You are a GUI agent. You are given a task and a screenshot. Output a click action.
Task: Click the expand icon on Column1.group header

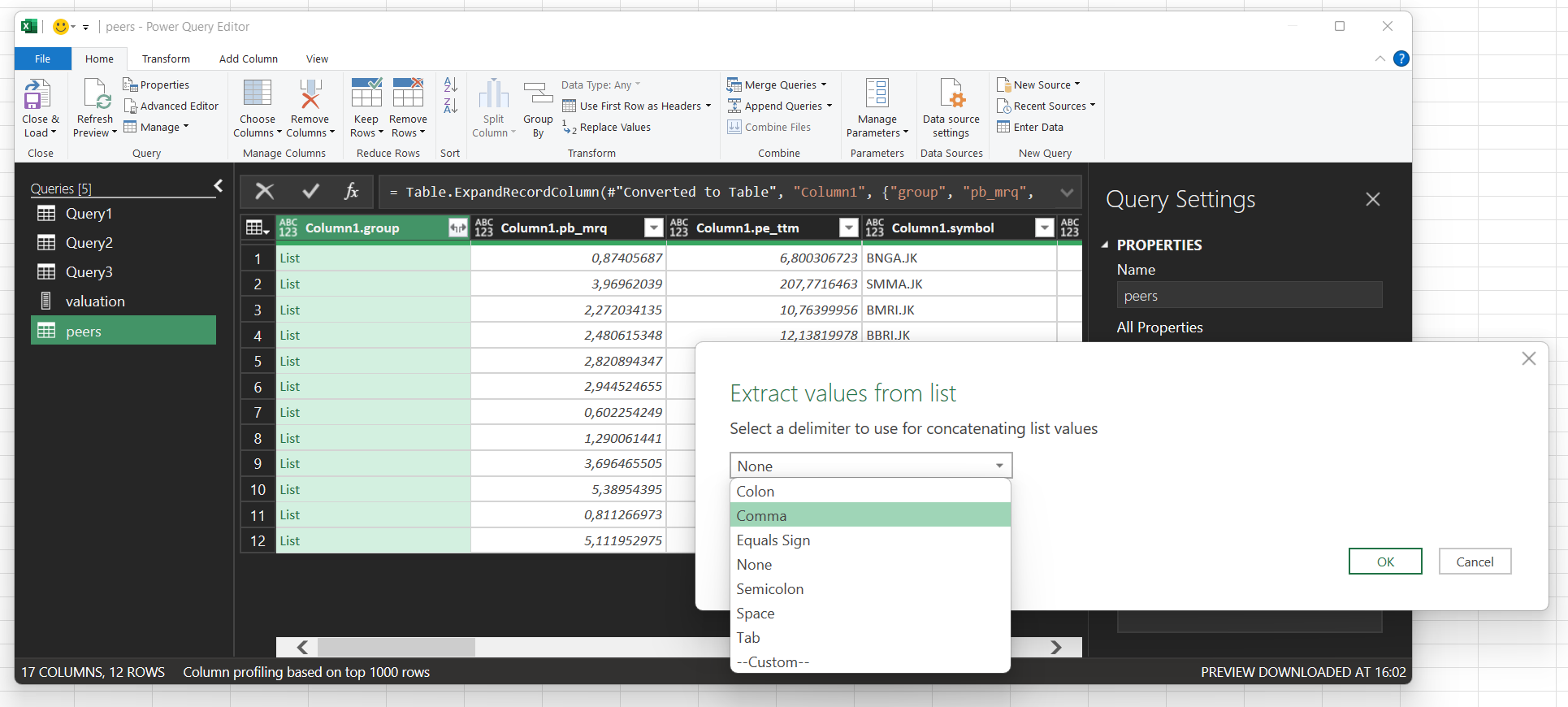pos(458,228)
